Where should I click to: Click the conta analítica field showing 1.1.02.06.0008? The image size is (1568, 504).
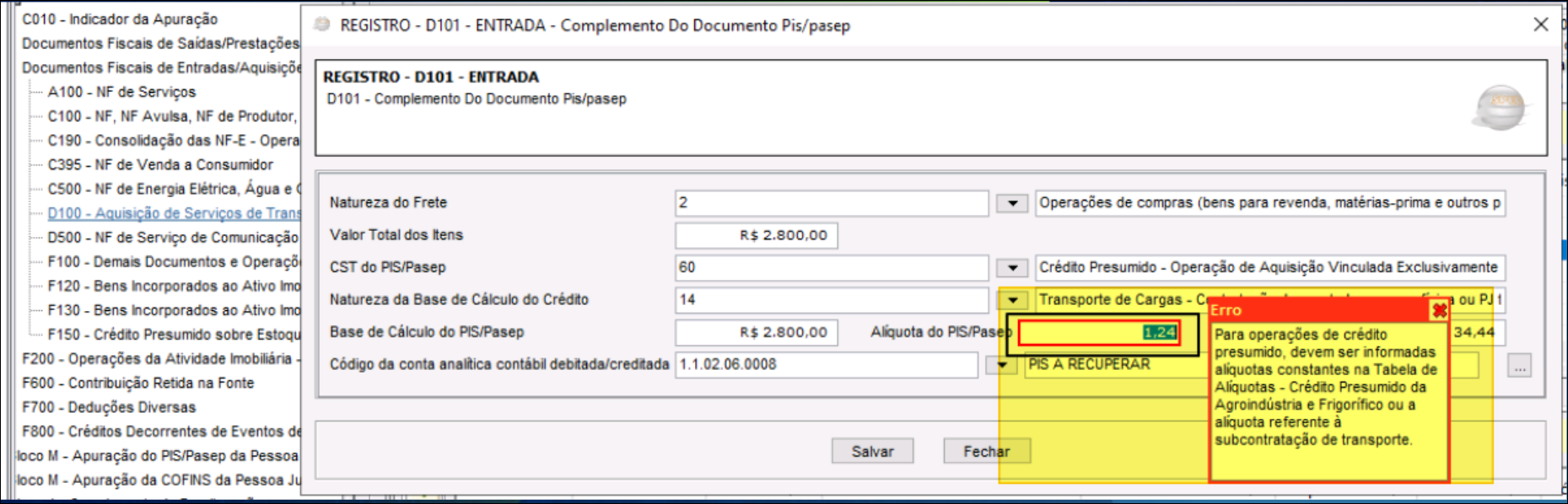827,365
